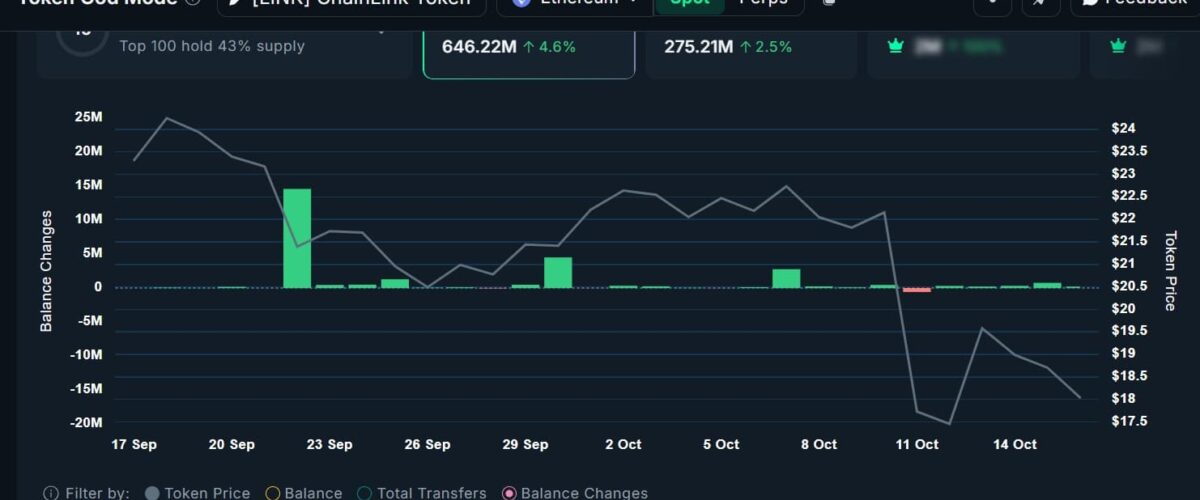Open the LINK ChainLink Token selector

(x=351, y=4)
